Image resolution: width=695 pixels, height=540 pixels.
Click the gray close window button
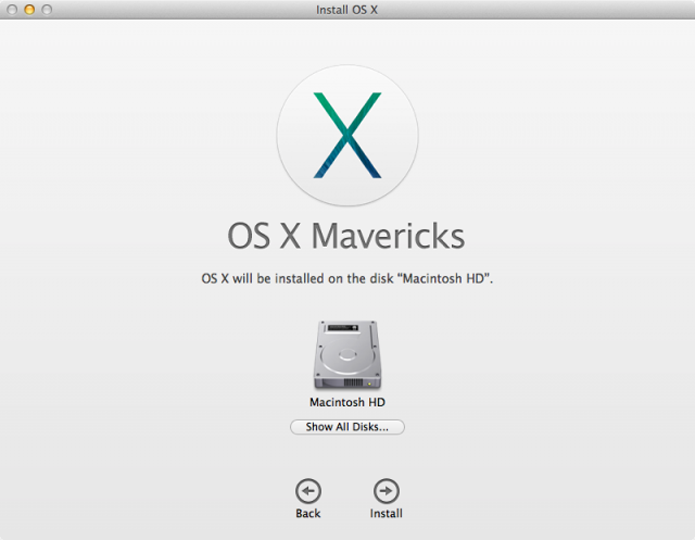coord(12,9)
